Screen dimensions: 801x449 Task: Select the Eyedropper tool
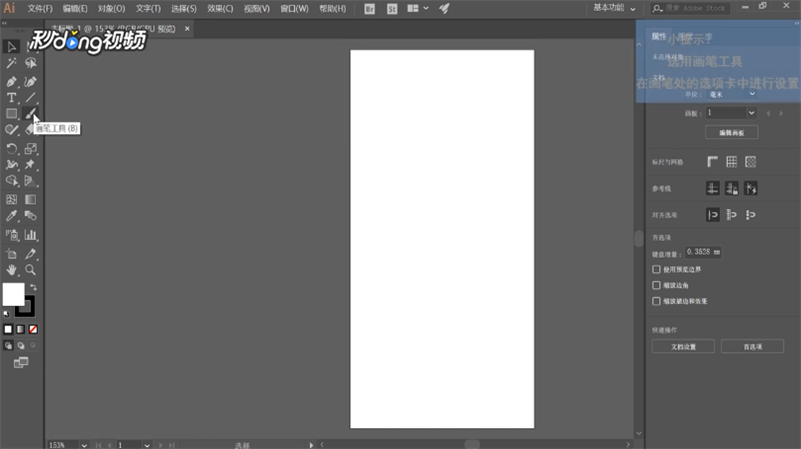(x=11, y=216)
